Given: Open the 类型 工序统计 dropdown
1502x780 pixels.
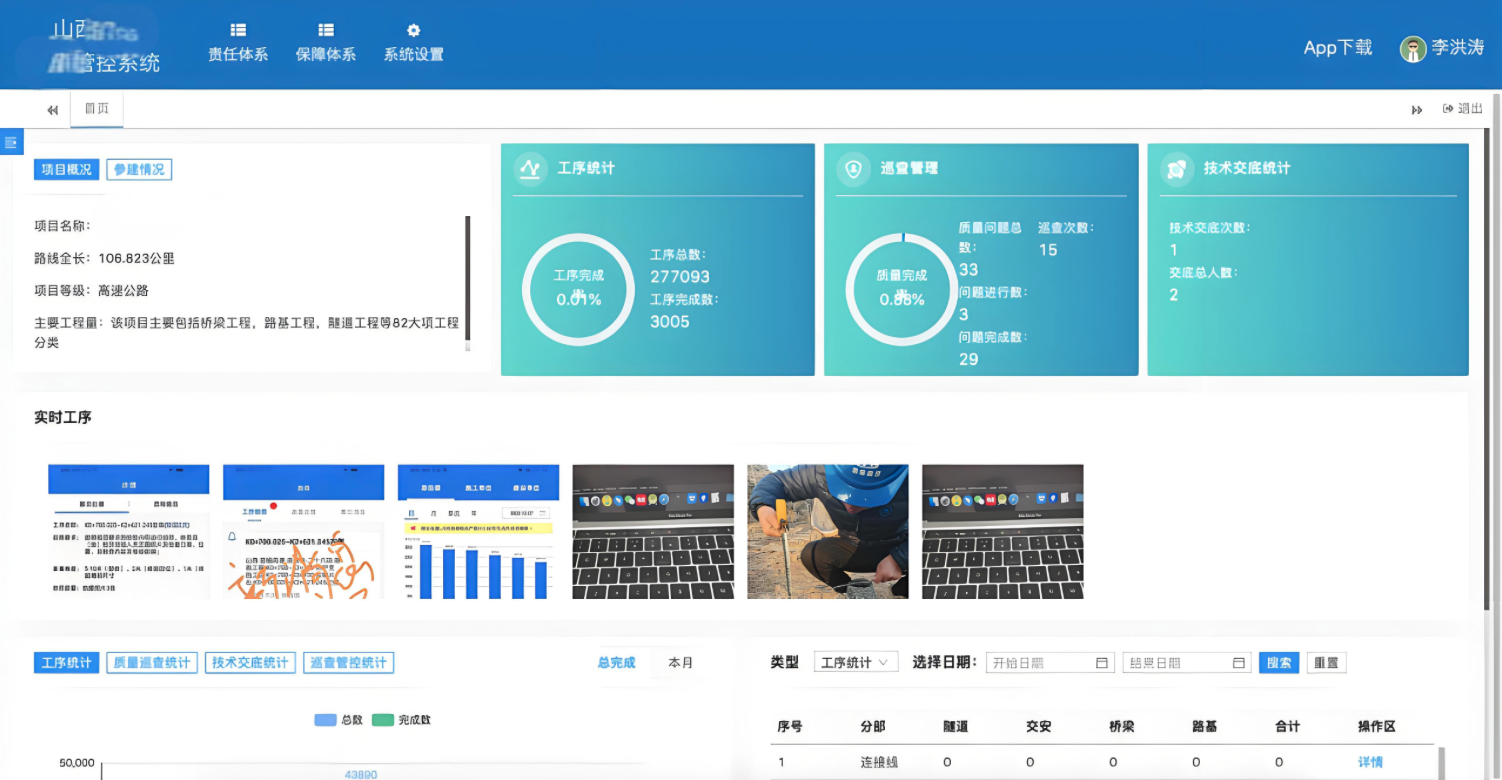Looking at the screenshot, I should [855, 662].
